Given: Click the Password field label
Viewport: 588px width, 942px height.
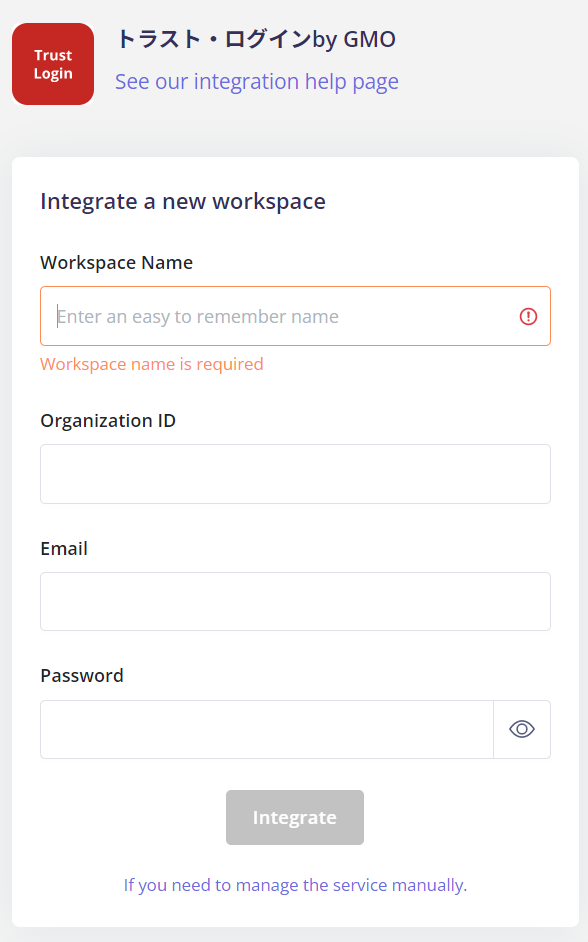Looking at the screenshot, I should [x=82, y=676].
